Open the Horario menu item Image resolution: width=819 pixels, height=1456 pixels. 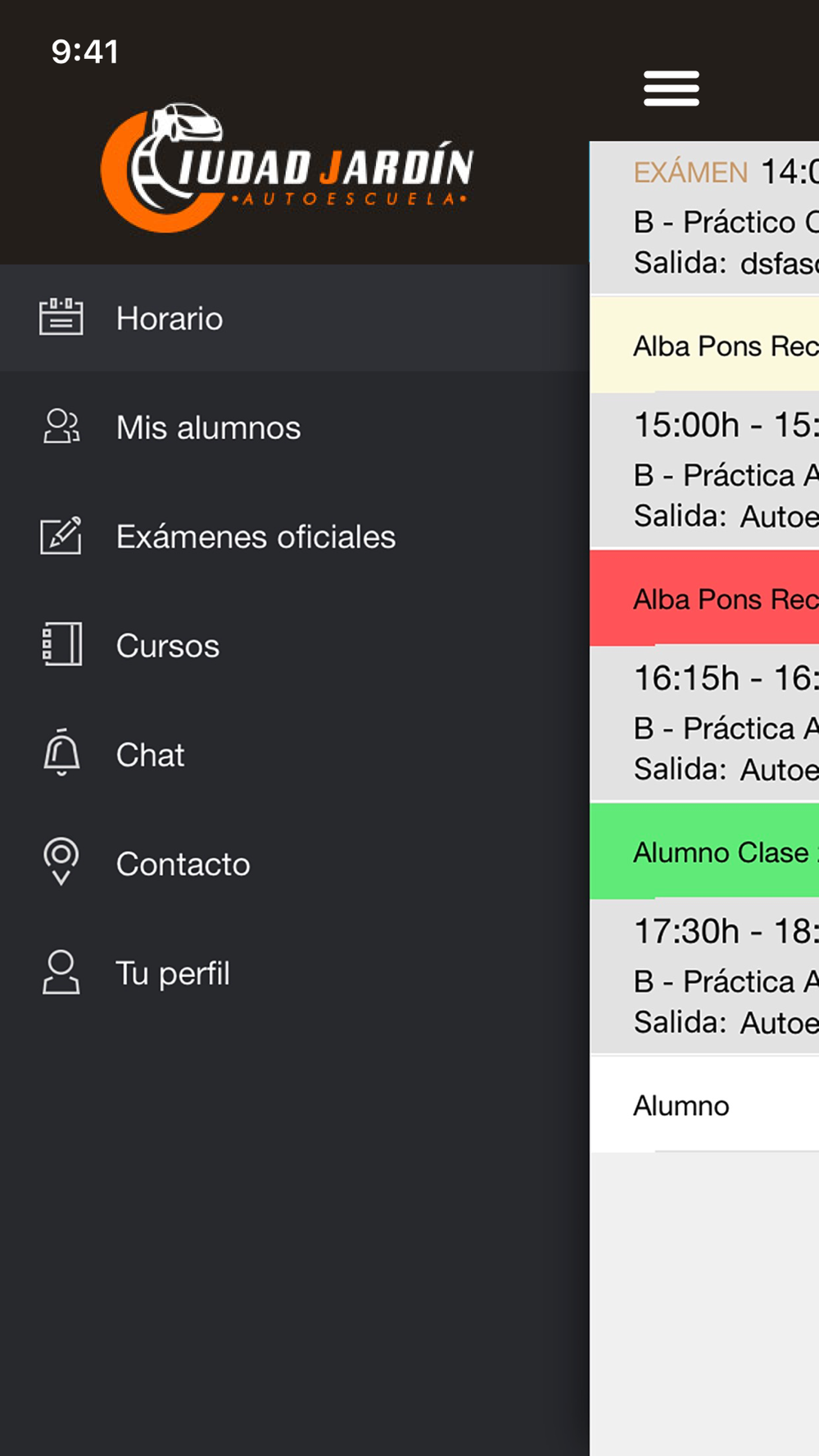(295, 318)
